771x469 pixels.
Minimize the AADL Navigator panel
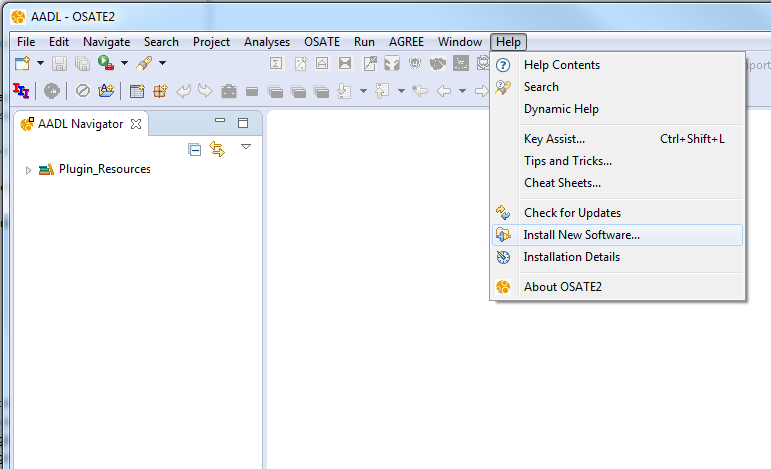[x=220, y=120]
